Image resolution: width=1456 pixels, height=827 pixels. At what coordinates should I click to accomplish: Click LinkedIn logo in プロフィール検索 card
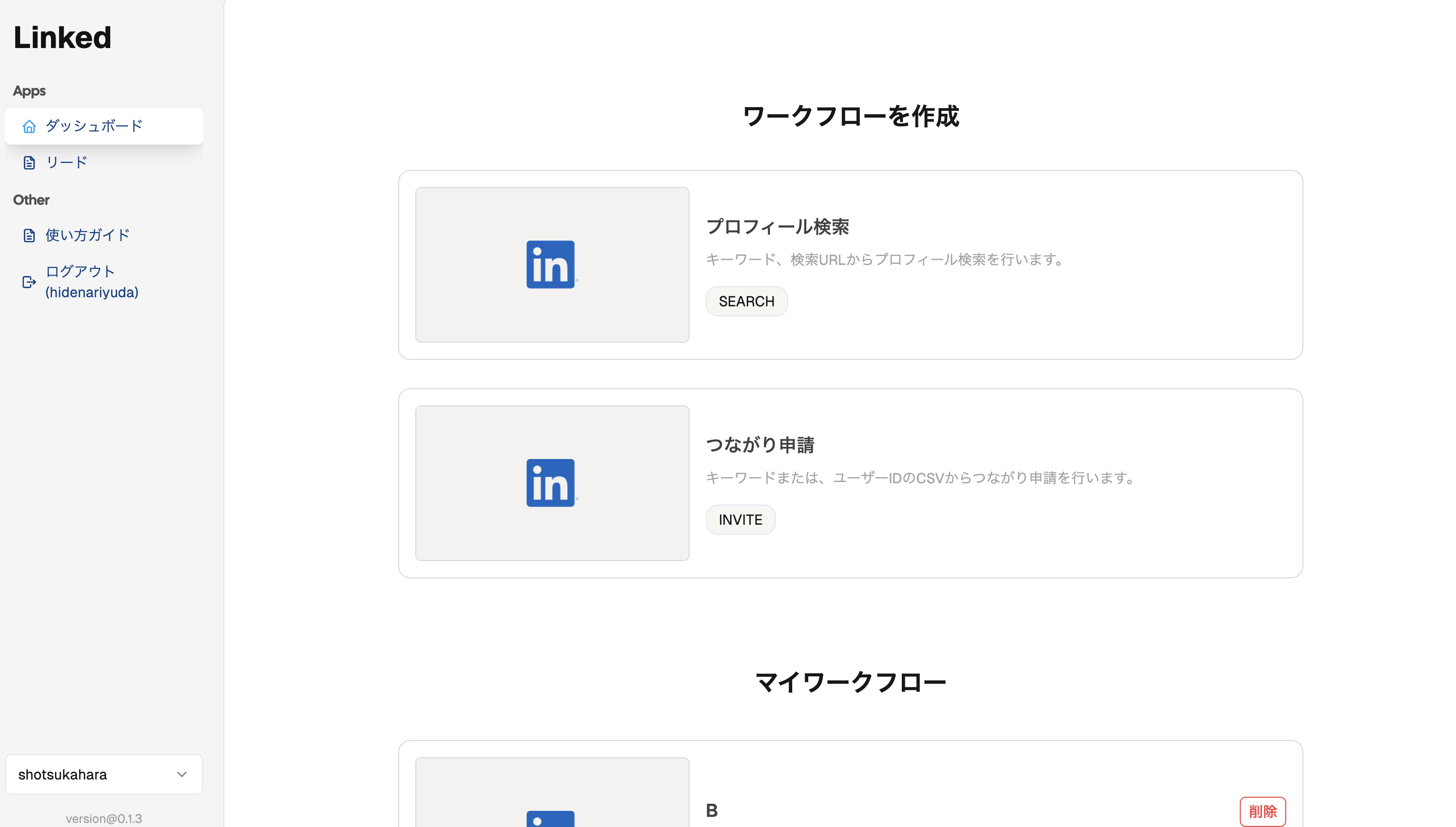(550, 265)
